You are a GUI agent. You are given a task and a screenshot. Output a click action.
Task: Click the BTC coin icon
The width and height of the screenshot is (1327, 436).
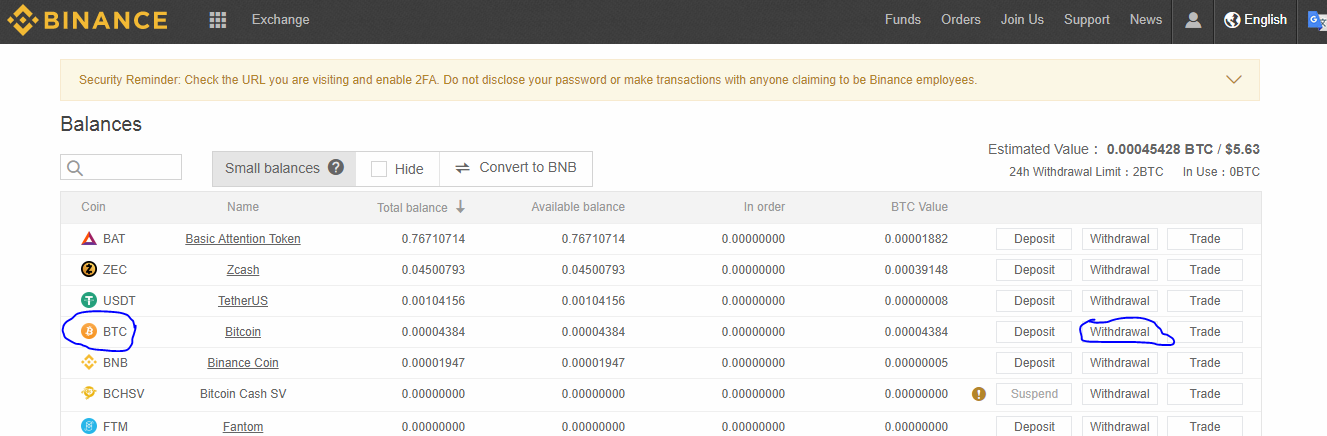click(x=88, y=332)
